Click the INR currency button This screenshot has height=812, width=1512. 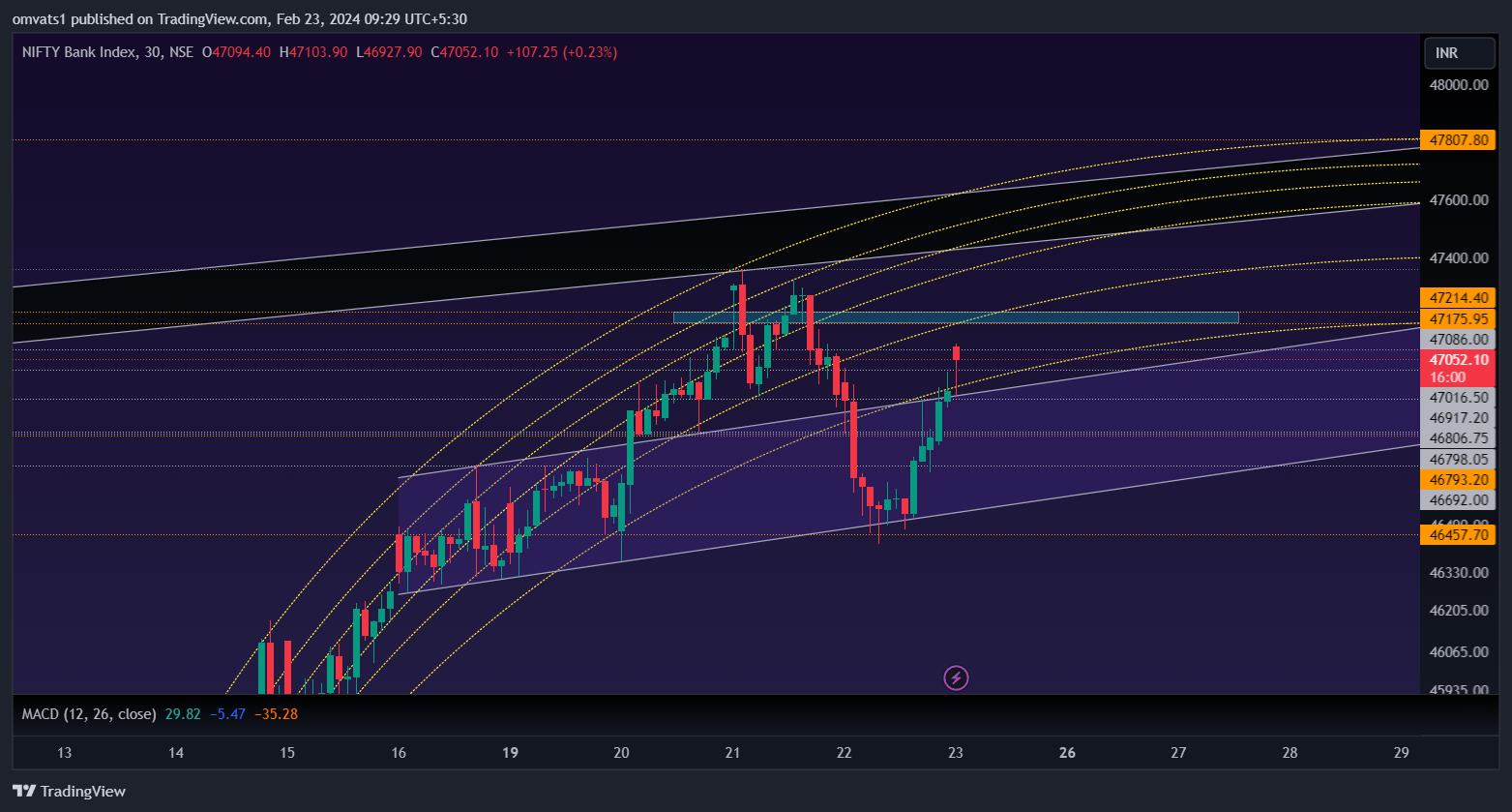coord(1459,53)
